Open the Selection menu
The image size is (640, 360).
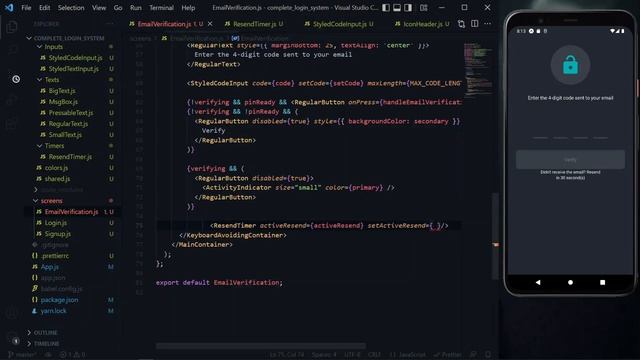click(71, 8)
